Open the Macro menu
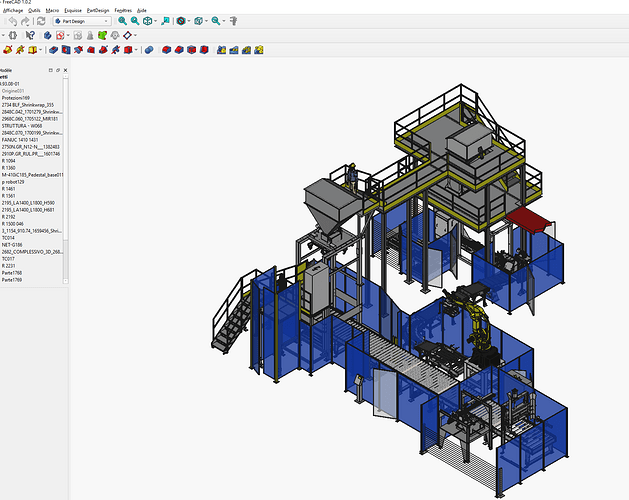This screenshot has width=629, height=500. (x=52, y=10)
